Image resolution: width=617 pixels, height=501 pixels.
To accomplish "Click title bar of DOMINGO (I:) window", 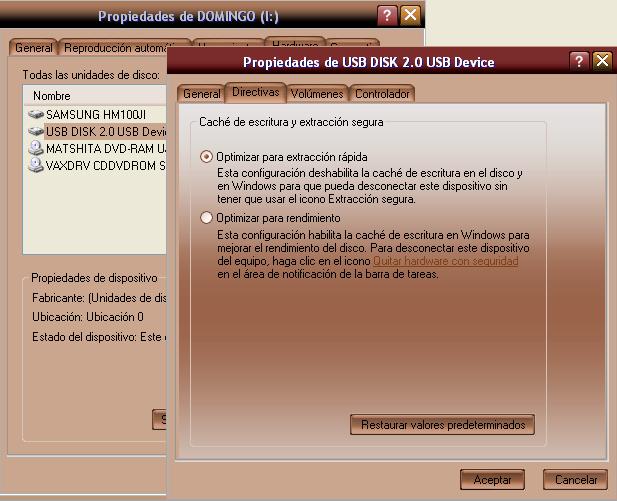I will coord(188,16).
